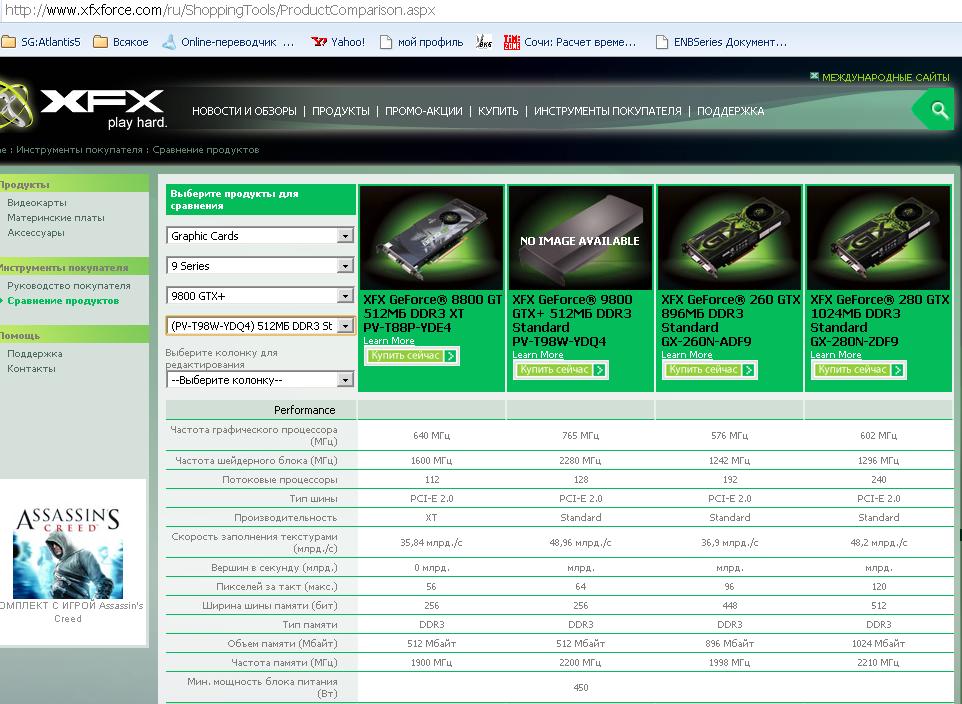Click the 1024 Мбайт memory value
Viewport: 962px width, 704px height.
click(879, 644)
